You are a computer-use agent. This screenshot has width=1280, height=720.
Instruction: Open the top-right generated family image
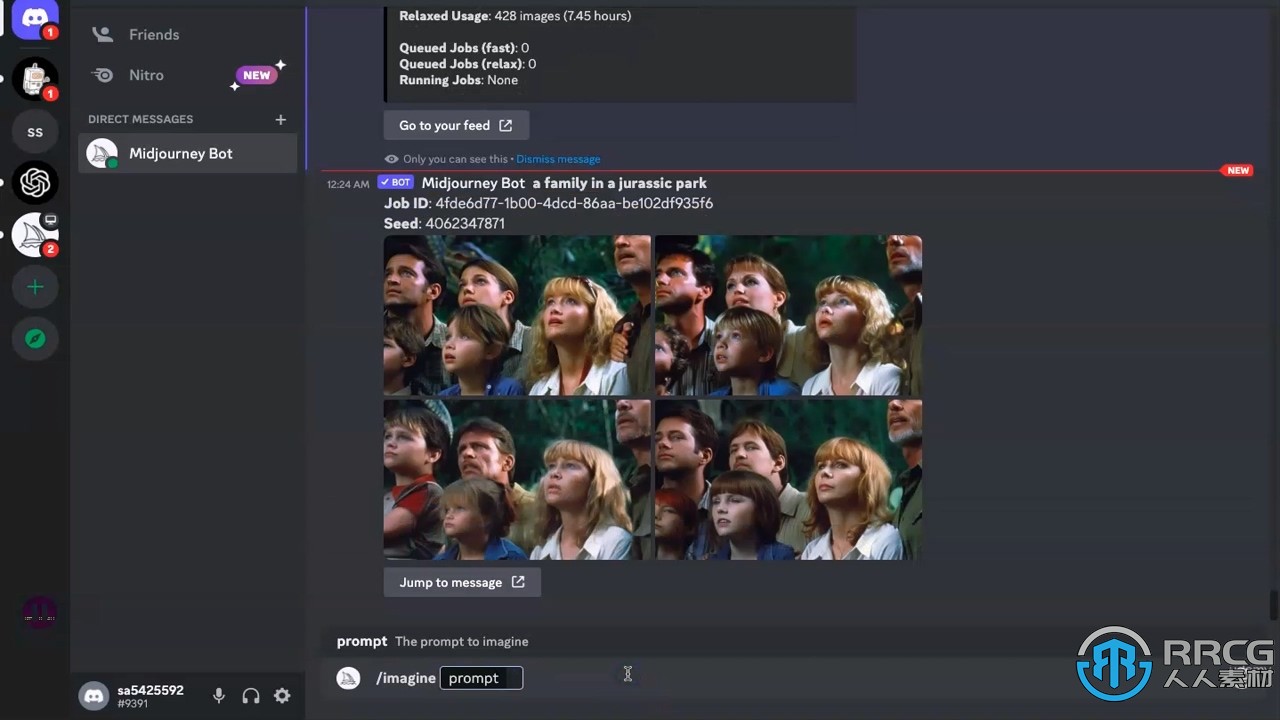(788, 315)
